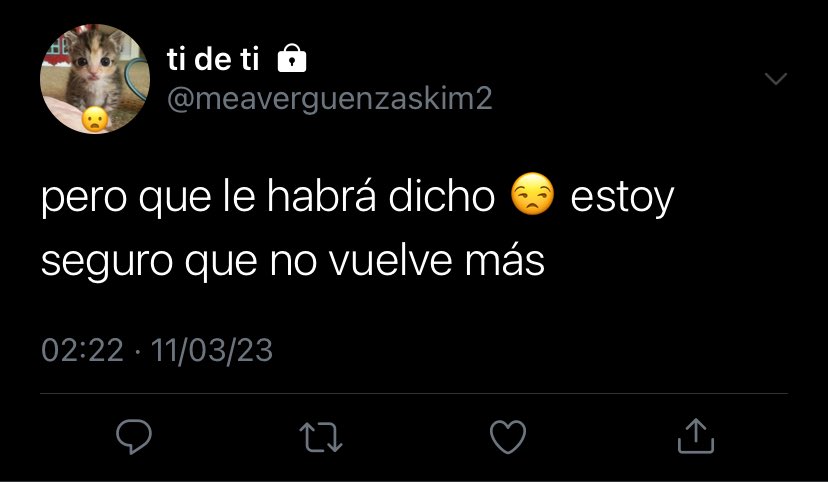Viewport: 828px width, 482px height.
Task: Open profile via display name ti de ti
Action: [213, 59]
